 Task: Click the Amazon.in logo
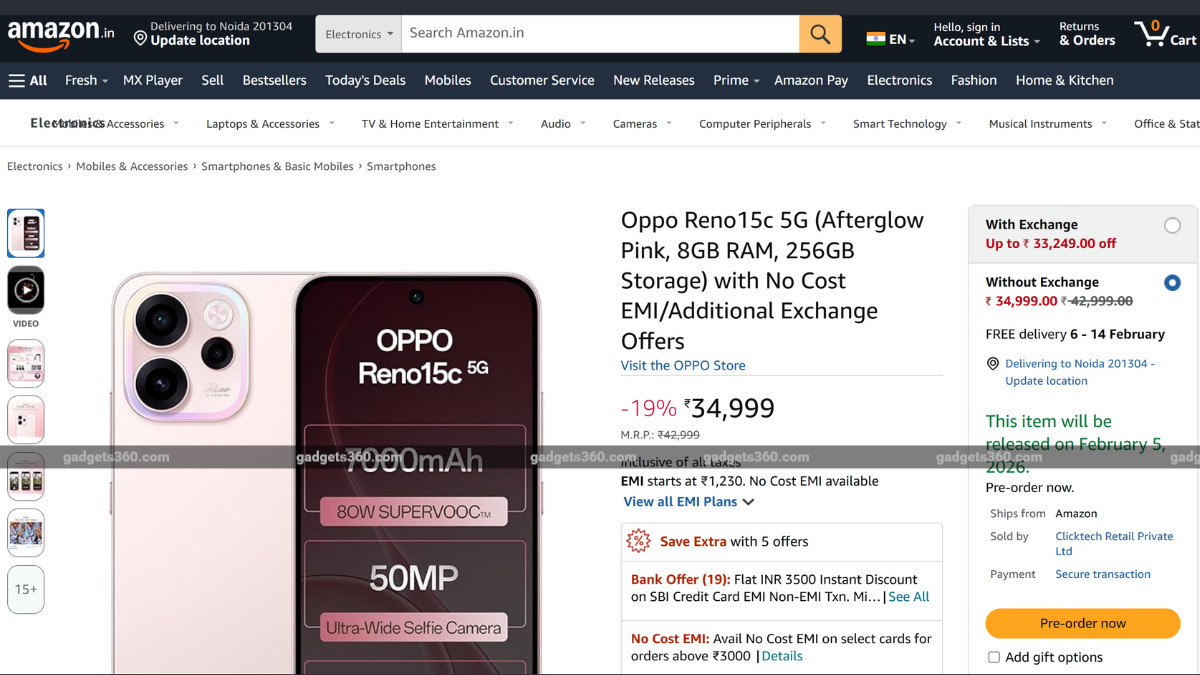(55, 32)
